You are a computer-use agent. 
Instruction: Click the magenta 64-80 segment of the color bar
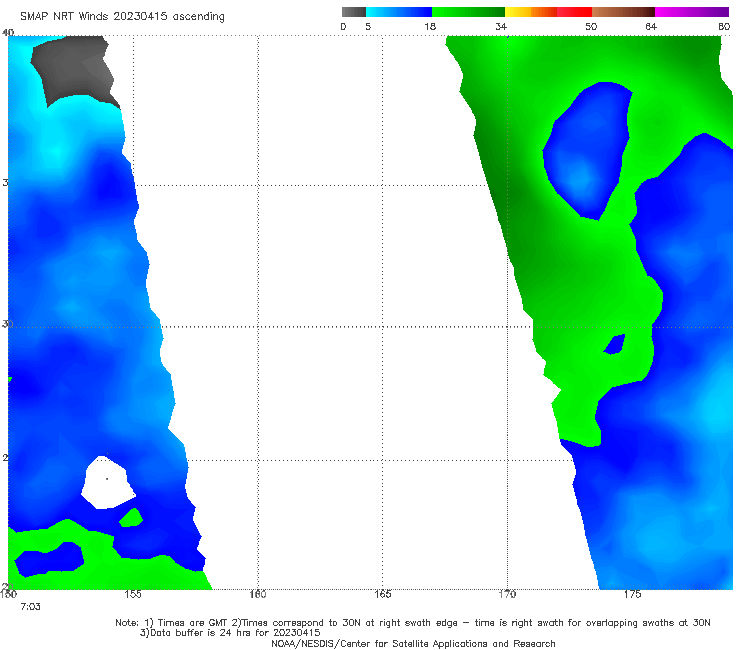tap(692, 12)
